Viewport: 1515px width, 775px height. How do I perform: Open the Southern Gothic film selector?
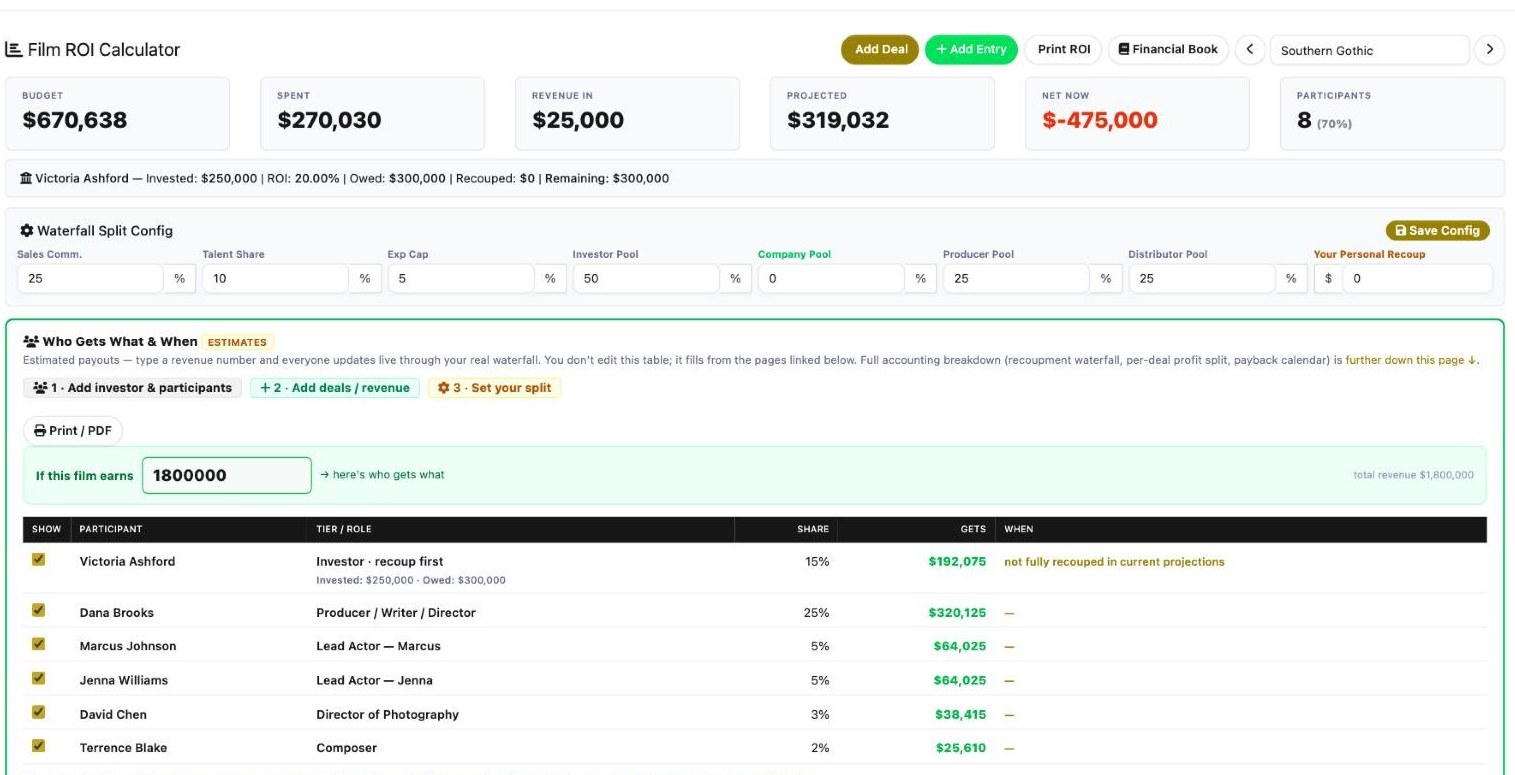[1369, 50]
